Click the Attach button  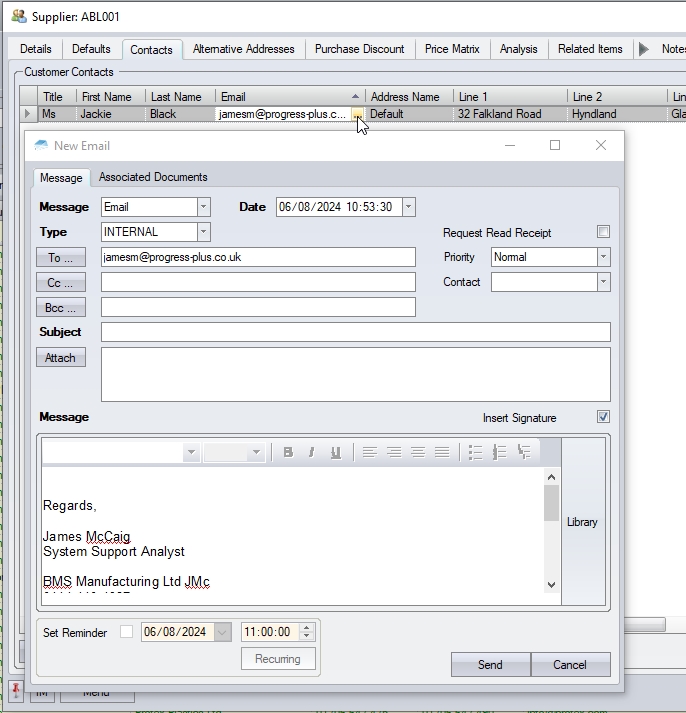(x=60, y=358)
